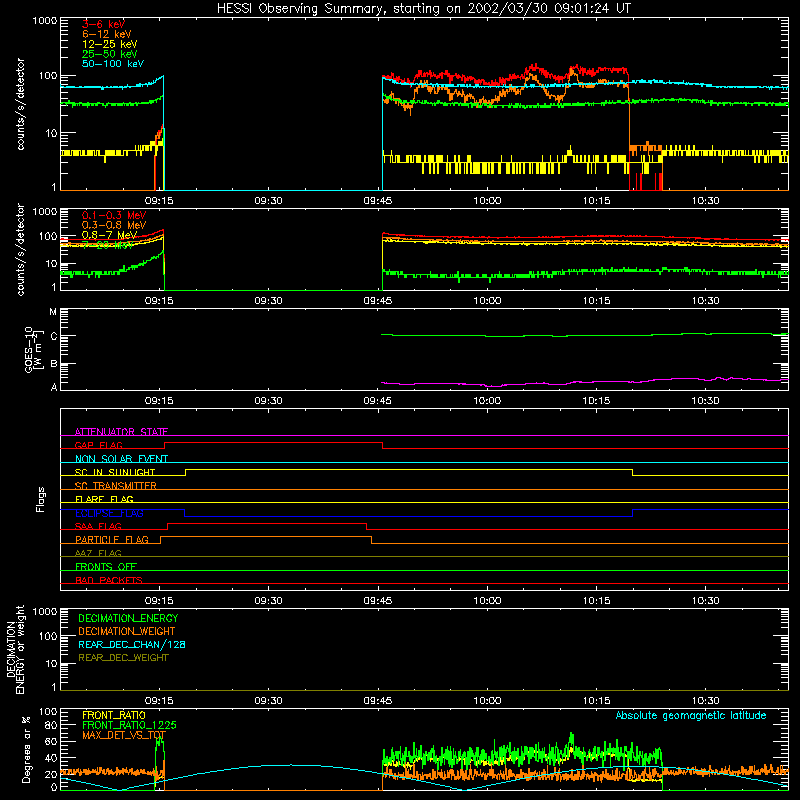
Task: Click the FRONT_RATIO legend label
Action: tap(114, 715)
